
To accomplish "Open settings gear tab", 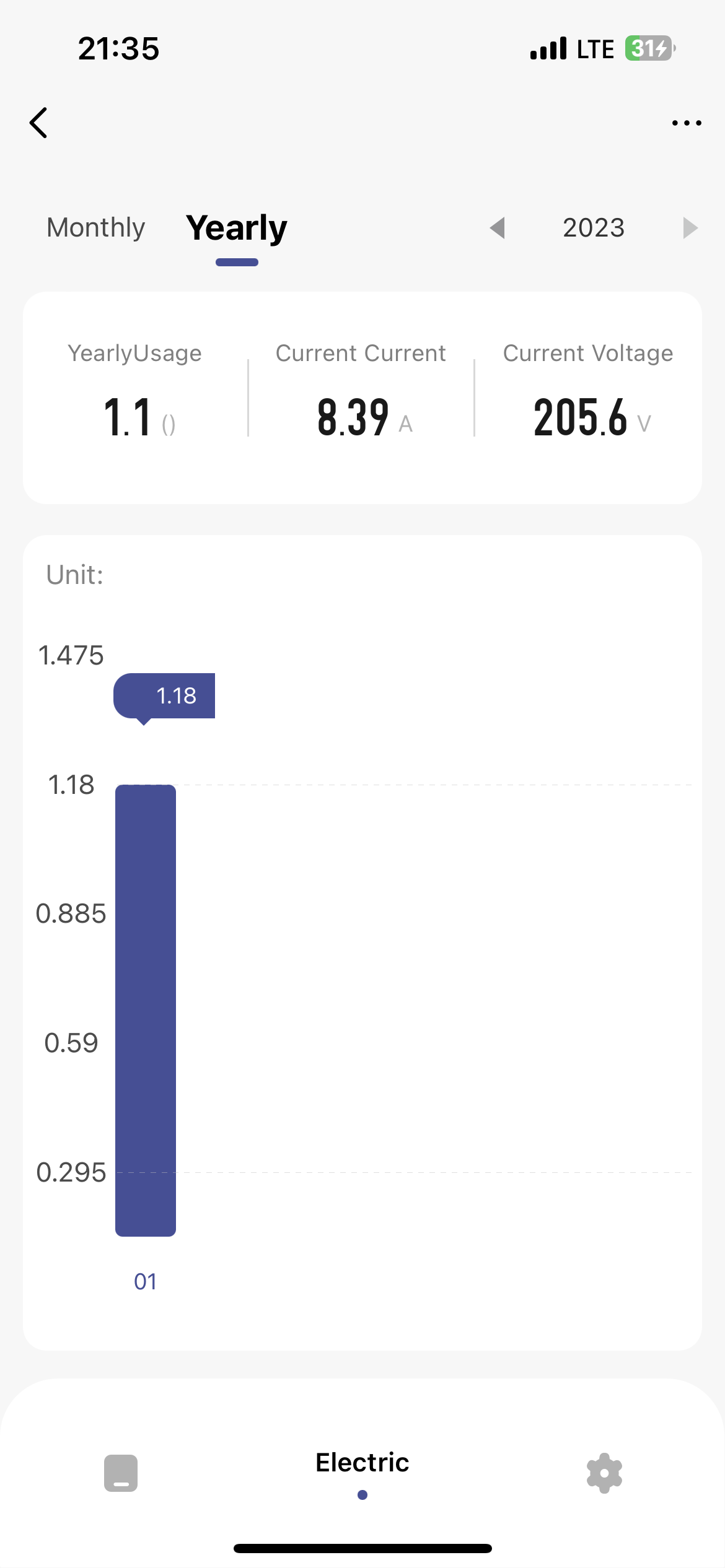I will (x=604, y=1473).
